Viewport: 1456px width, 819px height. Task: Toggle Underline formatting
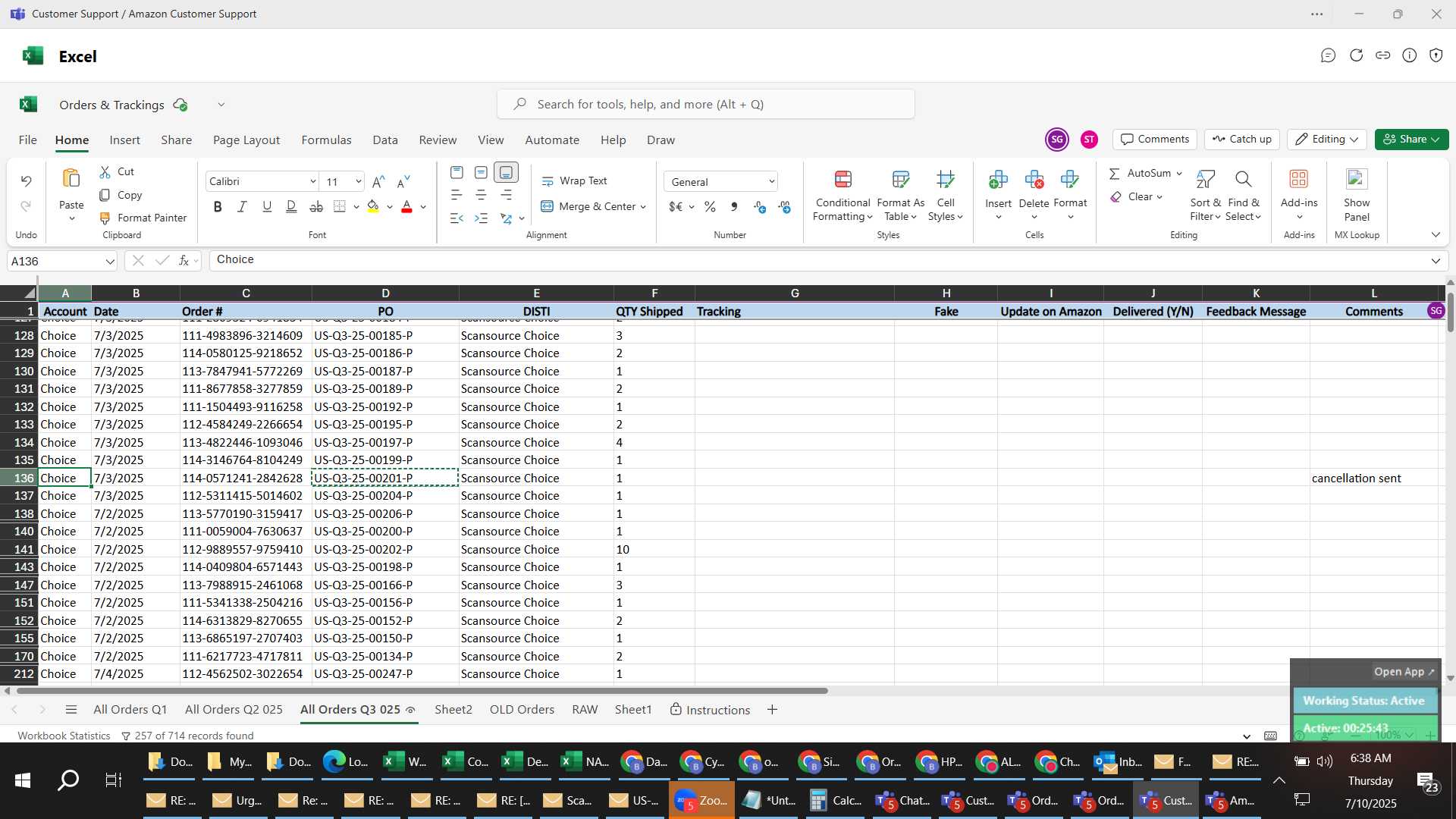[267, 206]
